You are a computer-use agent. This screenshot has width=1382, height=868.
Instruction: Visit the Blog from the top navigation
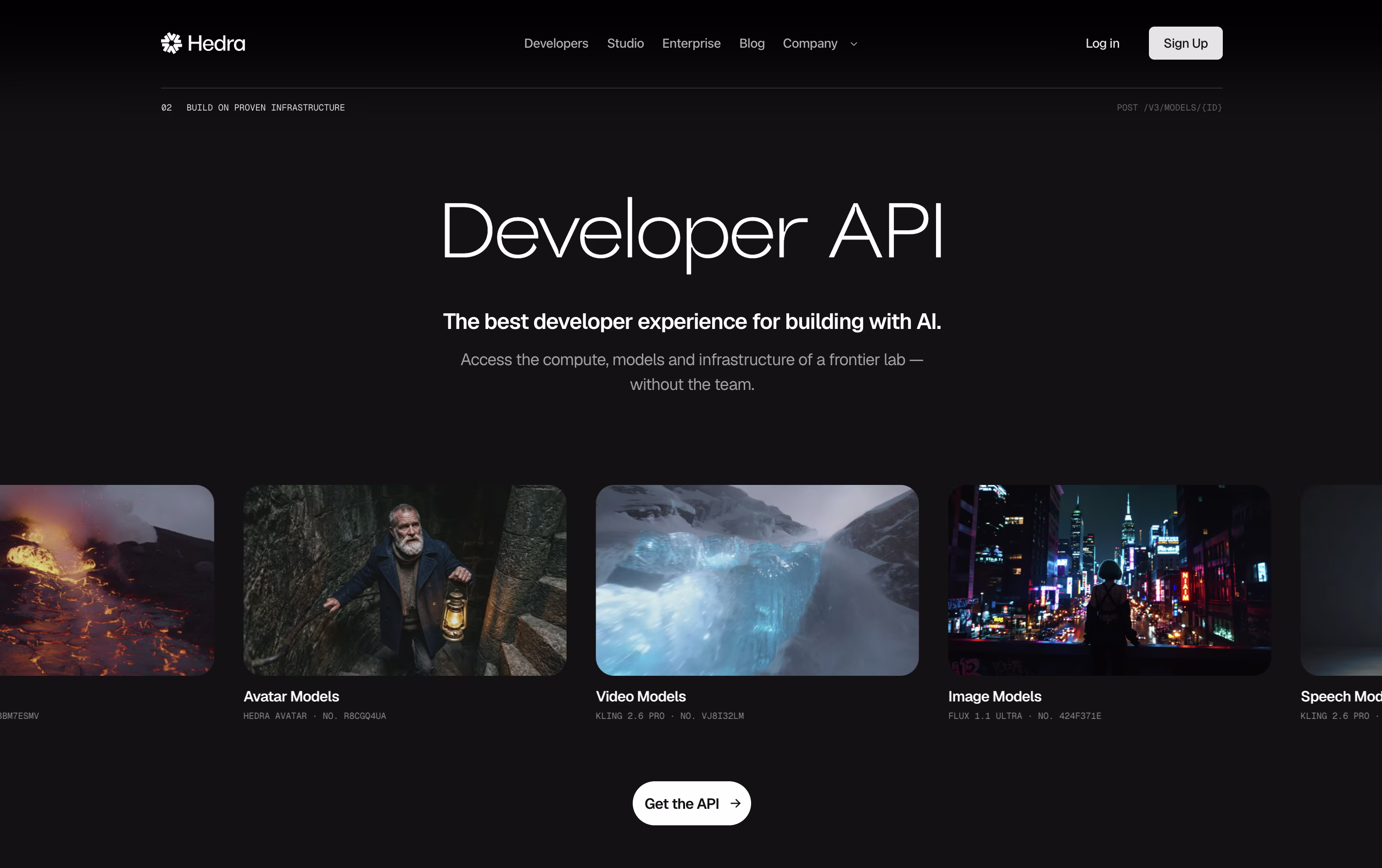(x=752, y=44)
